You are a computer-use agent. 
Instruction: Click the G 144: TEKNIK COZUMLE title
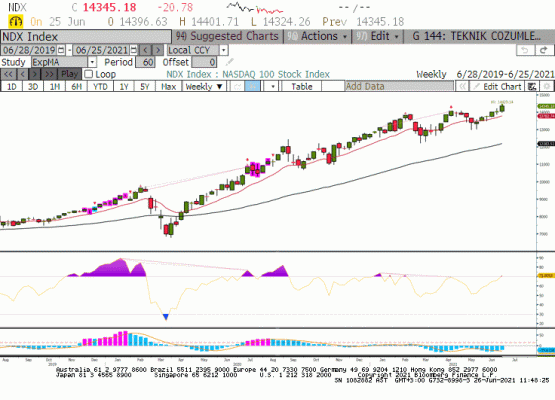point(476,36)
